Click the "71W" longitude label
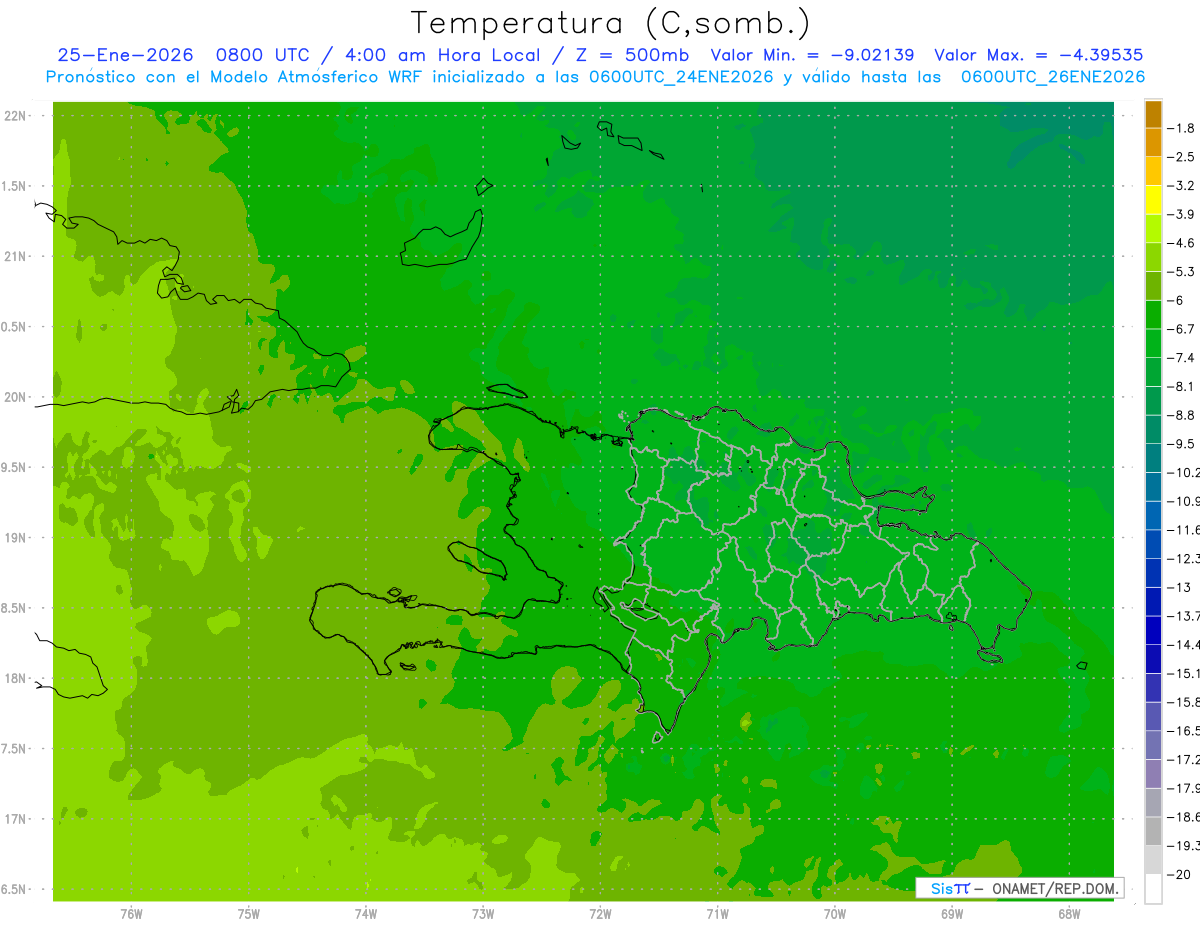1200x927 pixels. tap(717, 914)
